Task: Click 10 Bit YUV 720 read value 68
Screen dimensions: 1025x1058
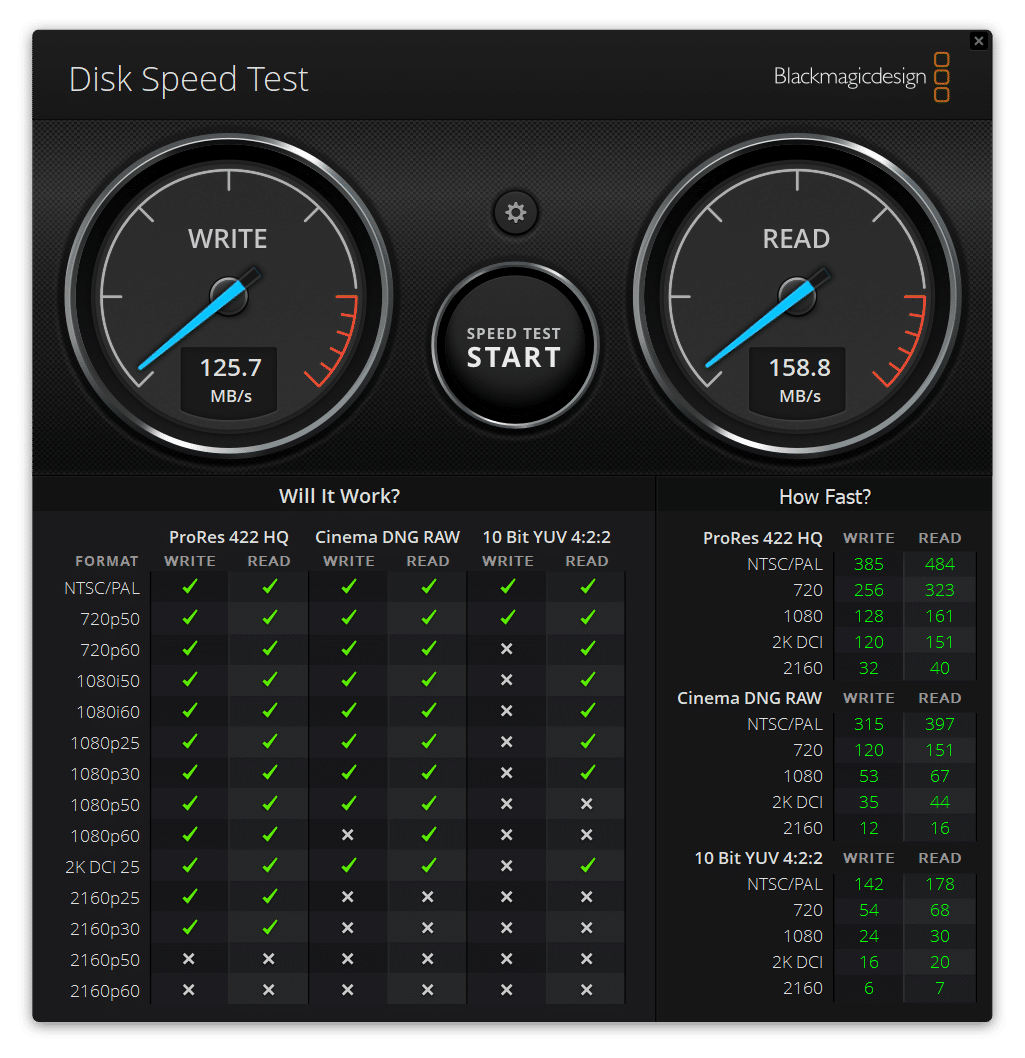Action: click(x=939, y=910)
